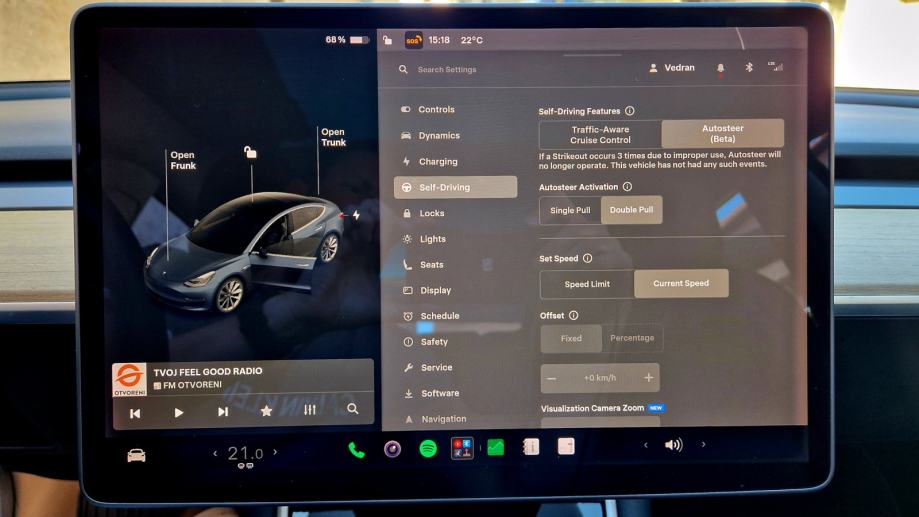The width and height of the screenshot is (919, 517).
Task: Open the Charging settings menu
Action: tap(430, 162)
